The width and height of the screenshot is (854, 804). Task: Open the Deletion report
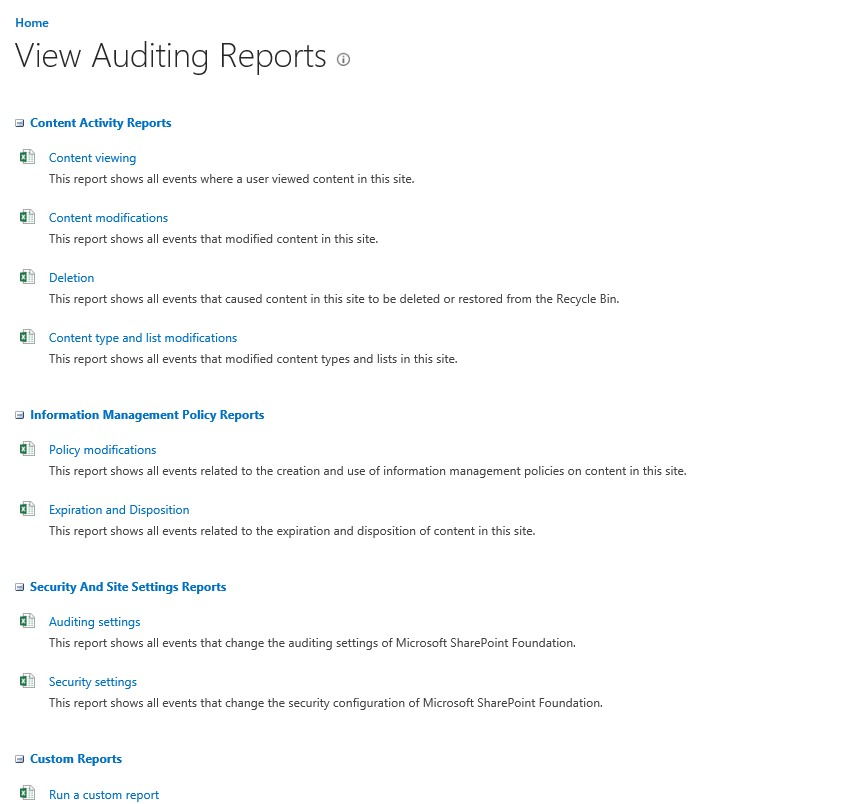point(71,277)
